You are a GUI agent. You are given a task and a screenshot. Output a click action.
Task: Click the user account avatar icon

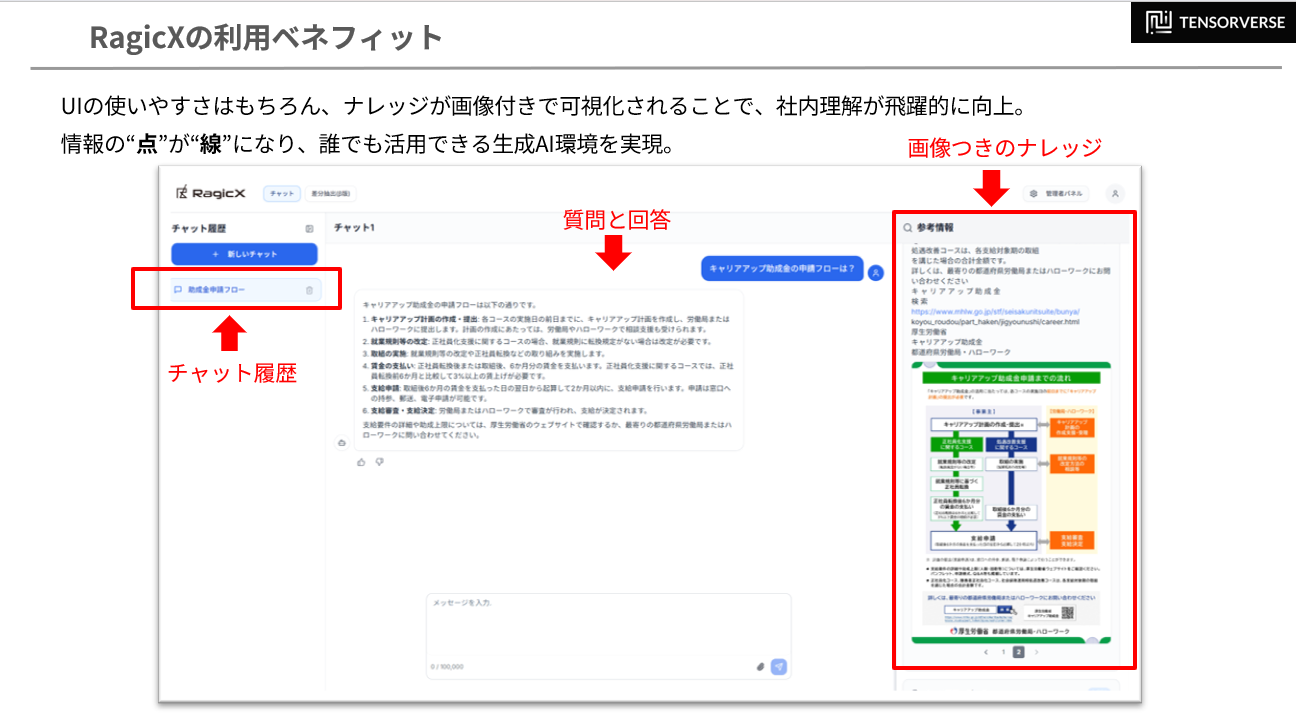coord(1115,194)
